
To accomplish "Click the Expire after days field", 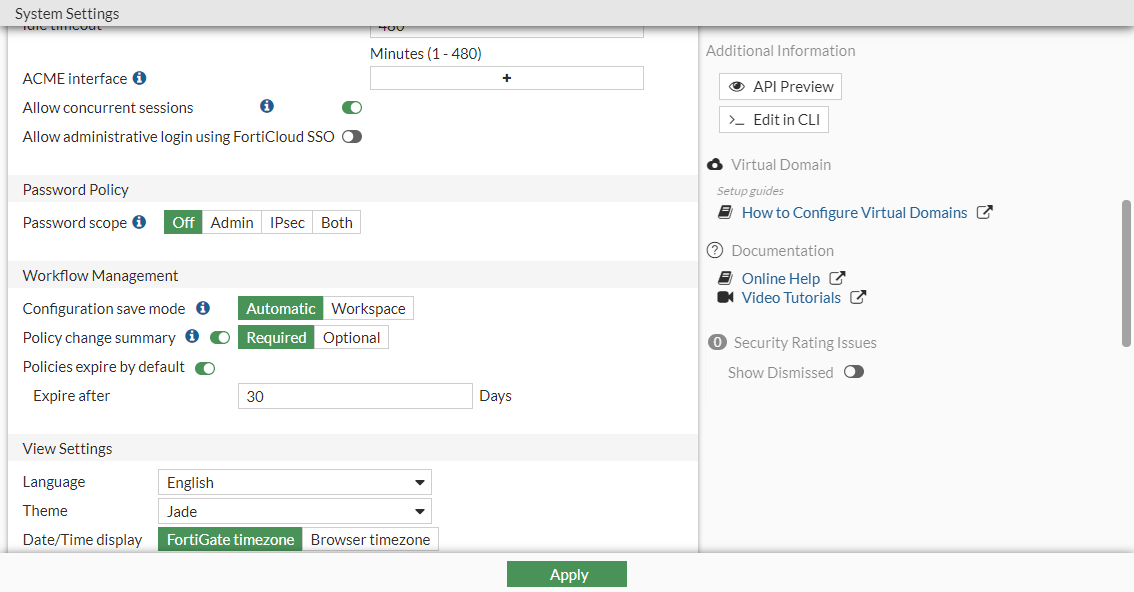I will coord(354,397).
